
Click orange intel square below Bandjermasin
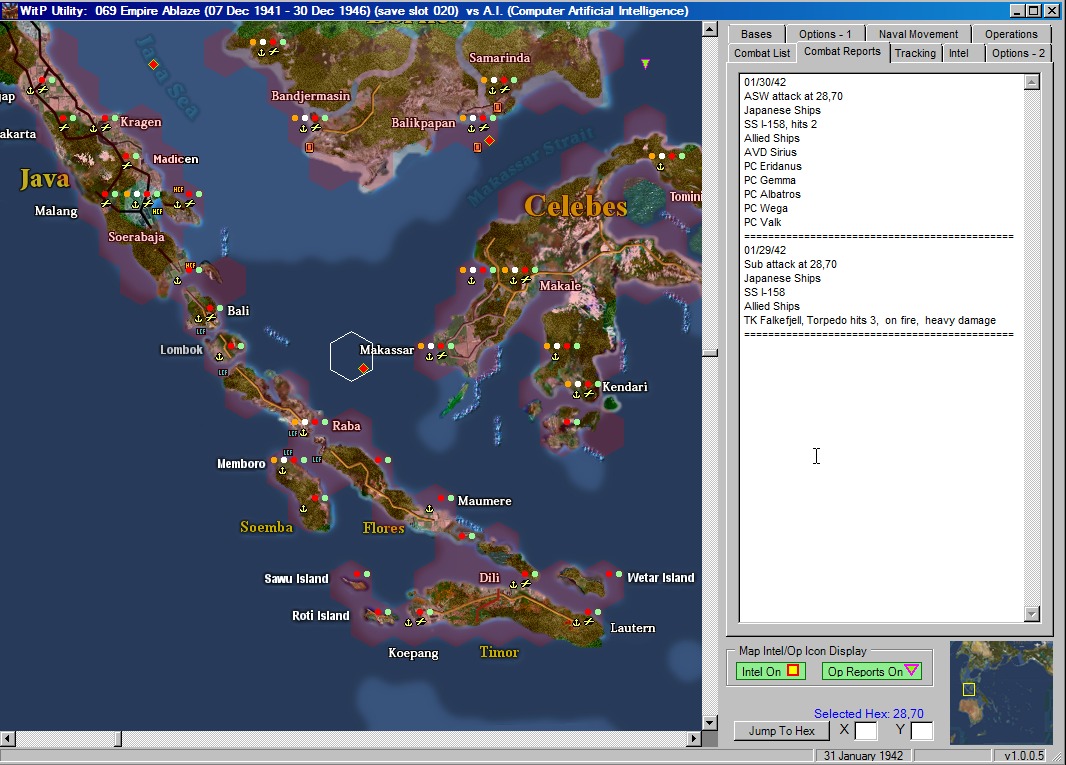tap(310, 147)
